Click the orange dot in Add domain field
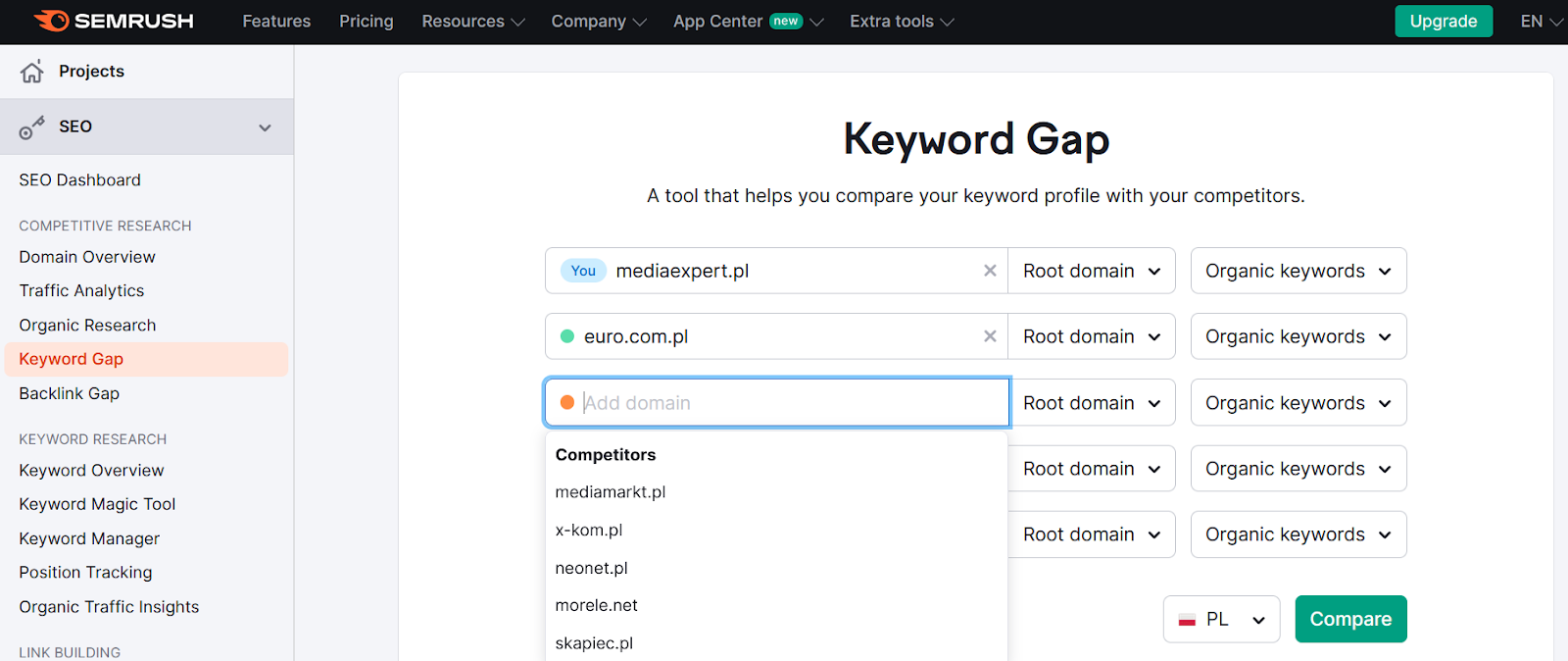1568x661 pixels. (566, 402)
